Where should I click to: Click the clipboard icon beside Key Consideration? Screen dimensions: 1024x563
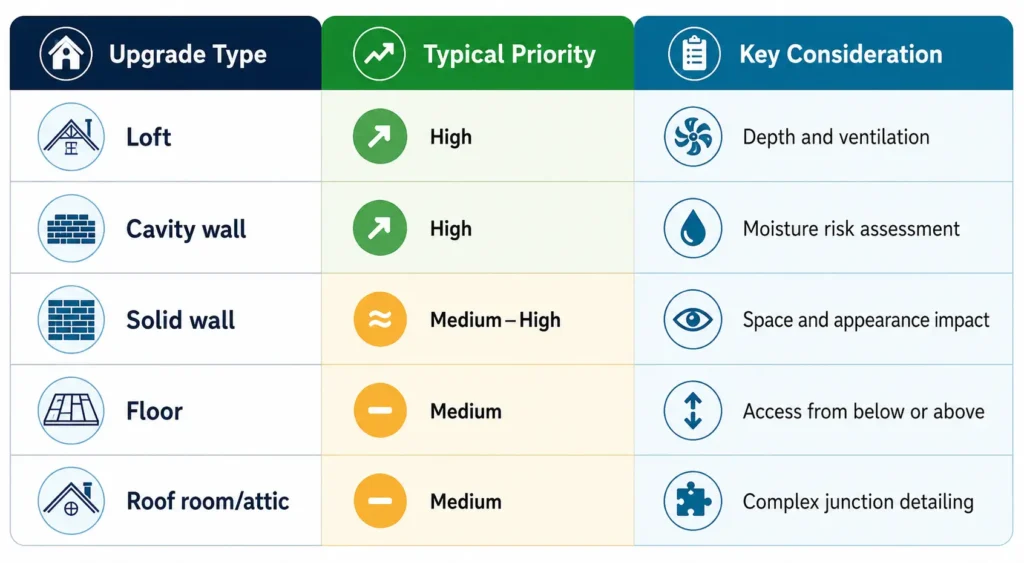pyautogui.click(x=694, y=54)
